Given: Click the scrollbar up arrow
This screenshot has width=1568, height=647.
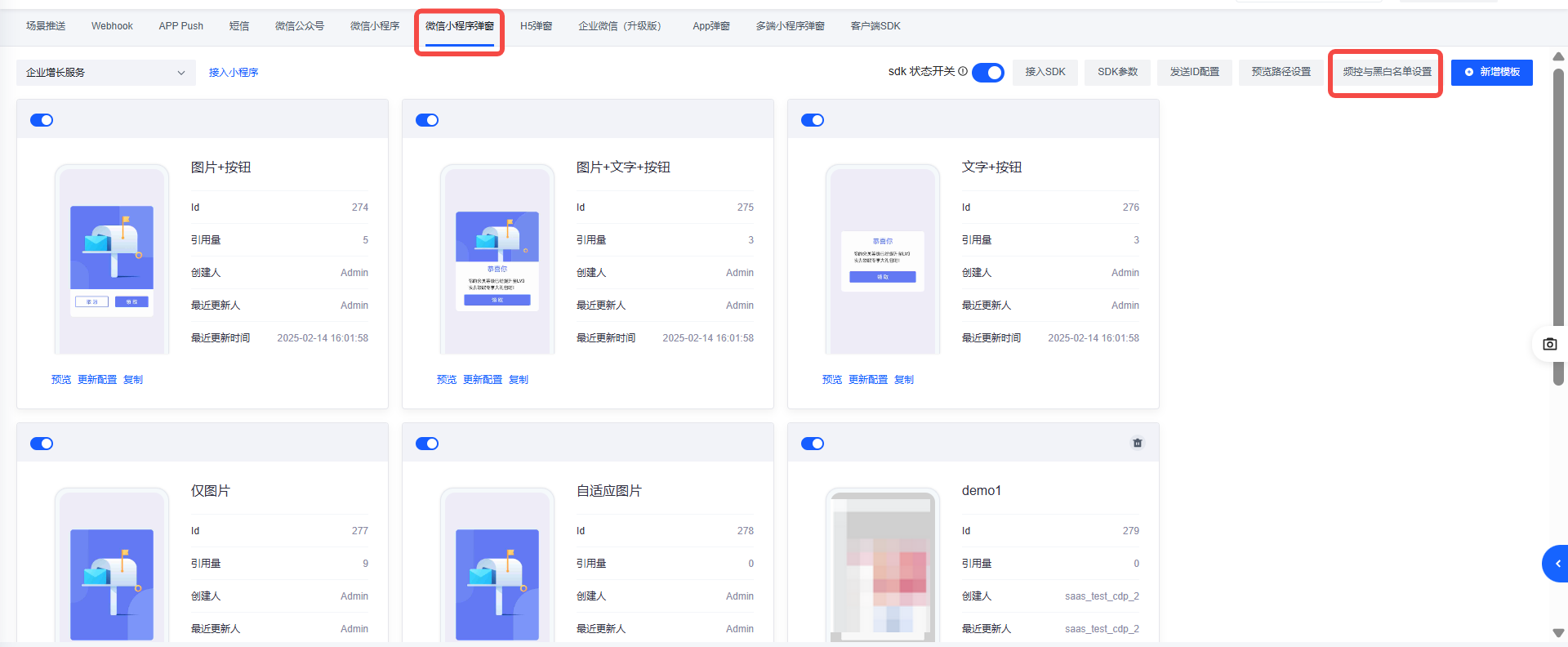Looking at the screenshot, I should click(1558, 56).
